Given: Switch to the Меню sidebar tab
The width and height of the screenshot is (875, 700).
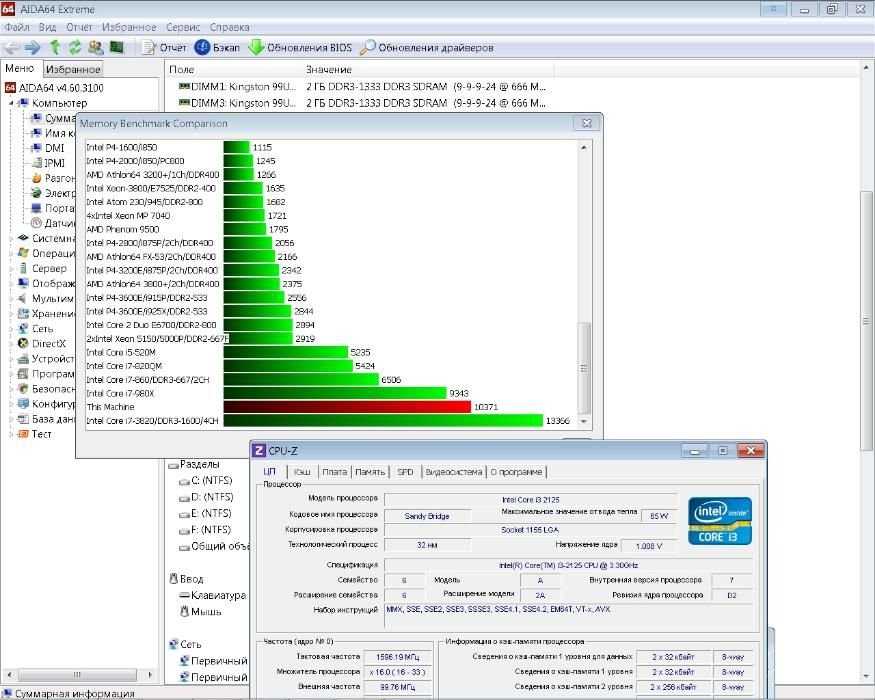Looking at the screenshot, I should 20,69.
